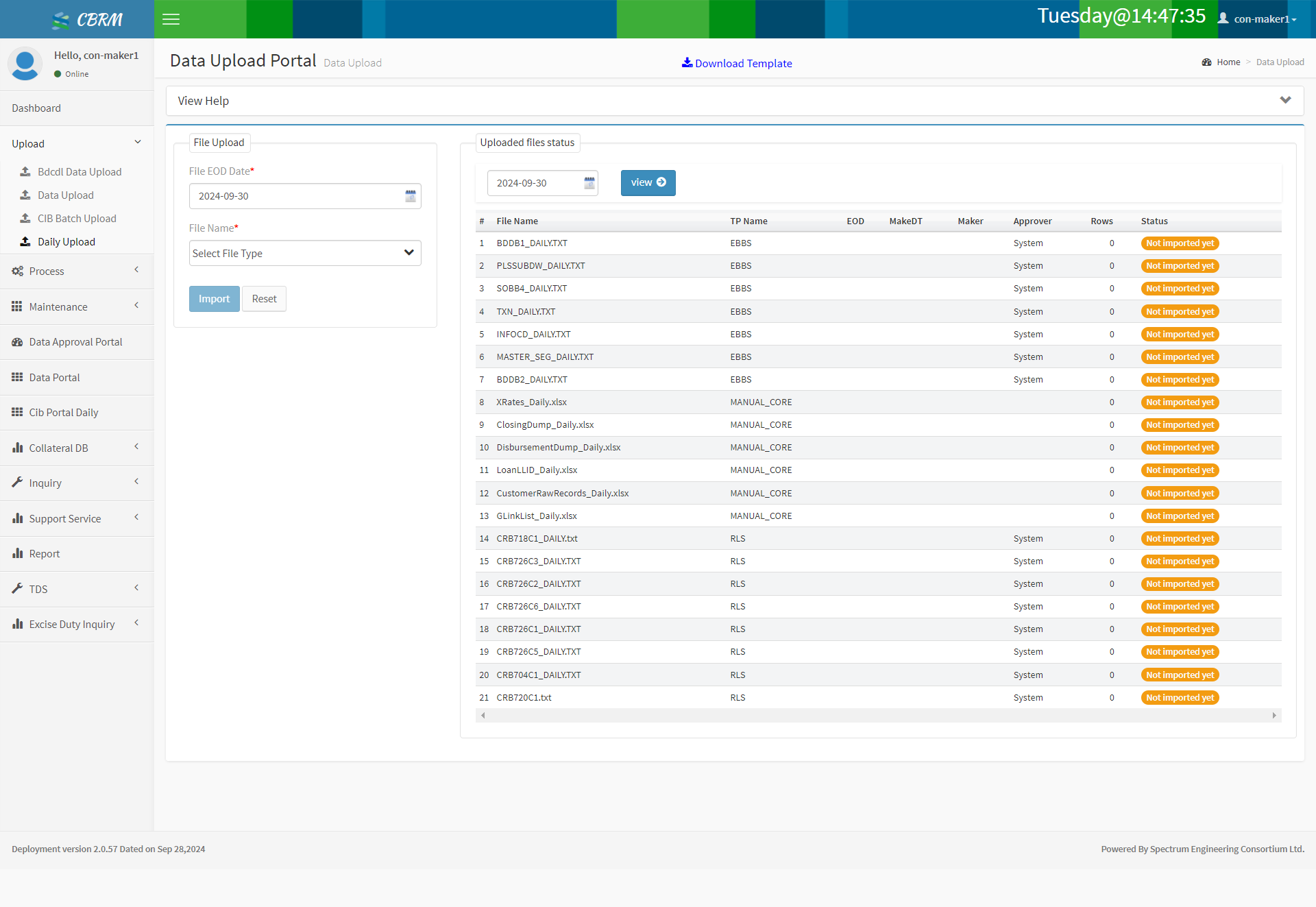Click the View Help heading
Viewport: 1316px width, 907px height.
point(204,101)
